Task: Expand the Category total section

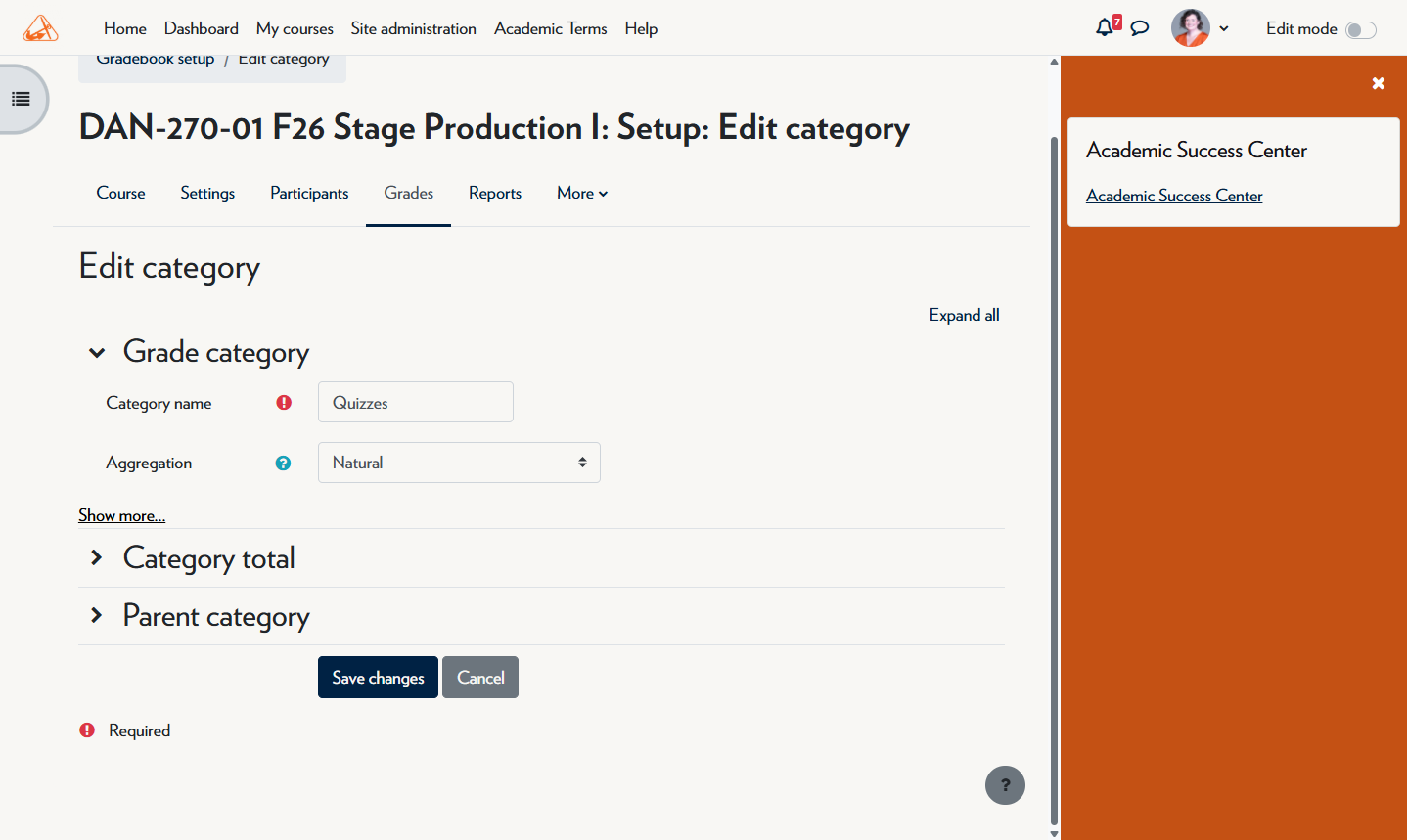Action: point(96,557)
